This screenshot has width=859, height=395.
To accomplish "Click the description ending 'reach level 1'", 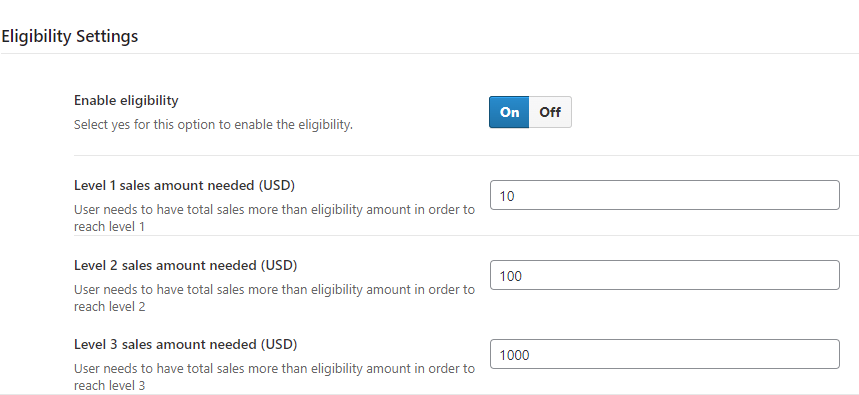I will [x=274, y=218].
